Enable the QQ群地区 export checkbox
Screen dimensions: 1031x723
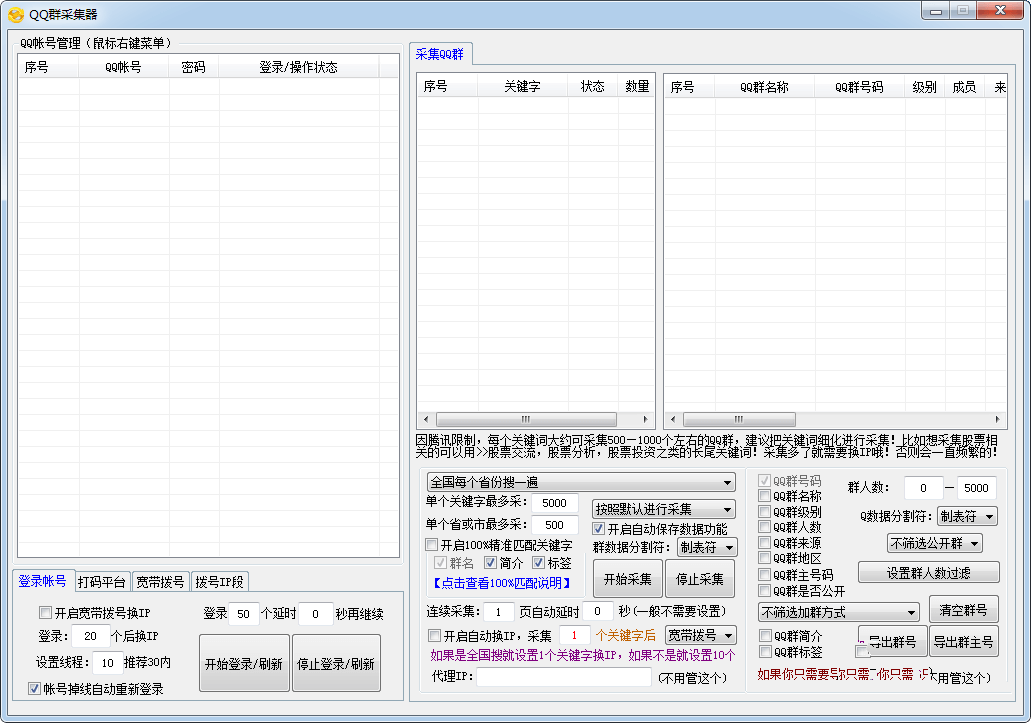click(x=764, y=558)
